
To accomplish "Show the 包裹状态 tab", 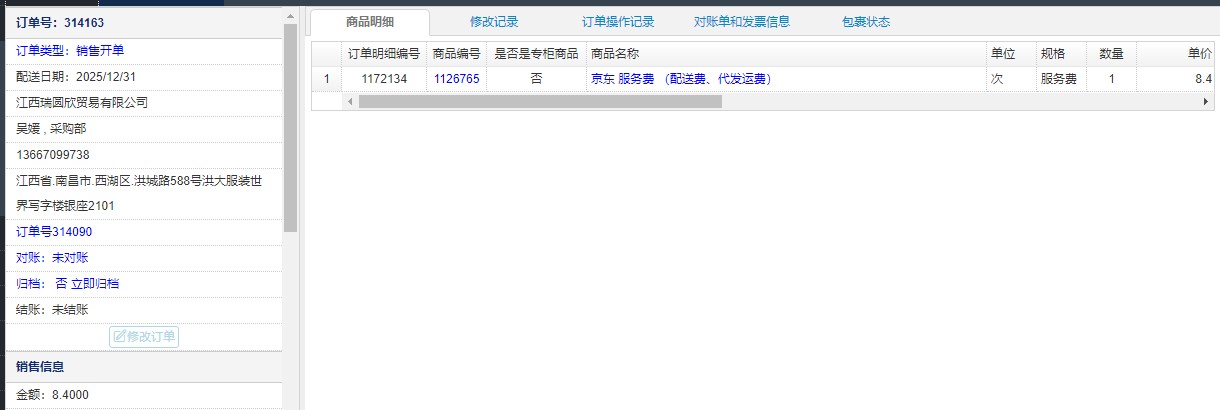I will click(x=866, y=22).
